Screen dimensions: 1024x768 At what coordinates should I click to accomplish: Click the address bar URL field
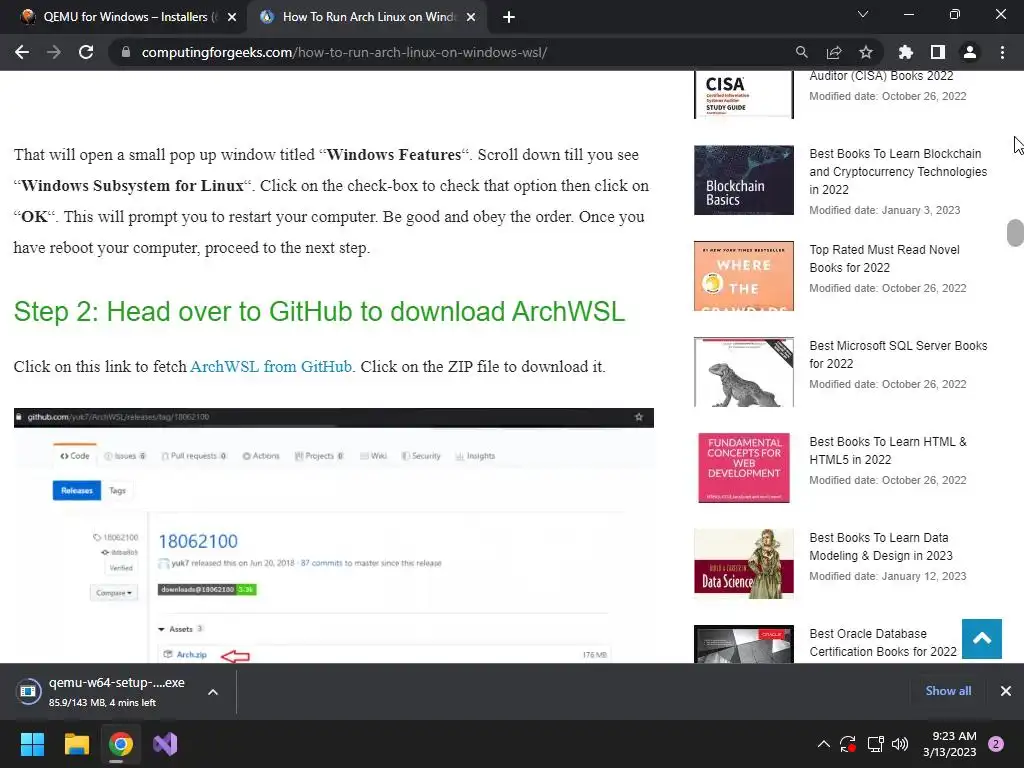click(451, 52)
